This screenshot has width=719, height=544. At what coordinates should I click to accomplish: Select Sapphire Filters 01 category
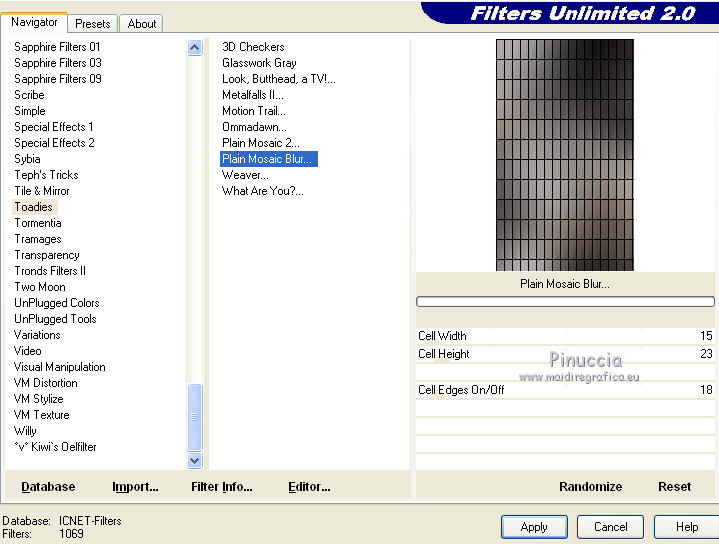pyautogui.click(x=57, y=47)
